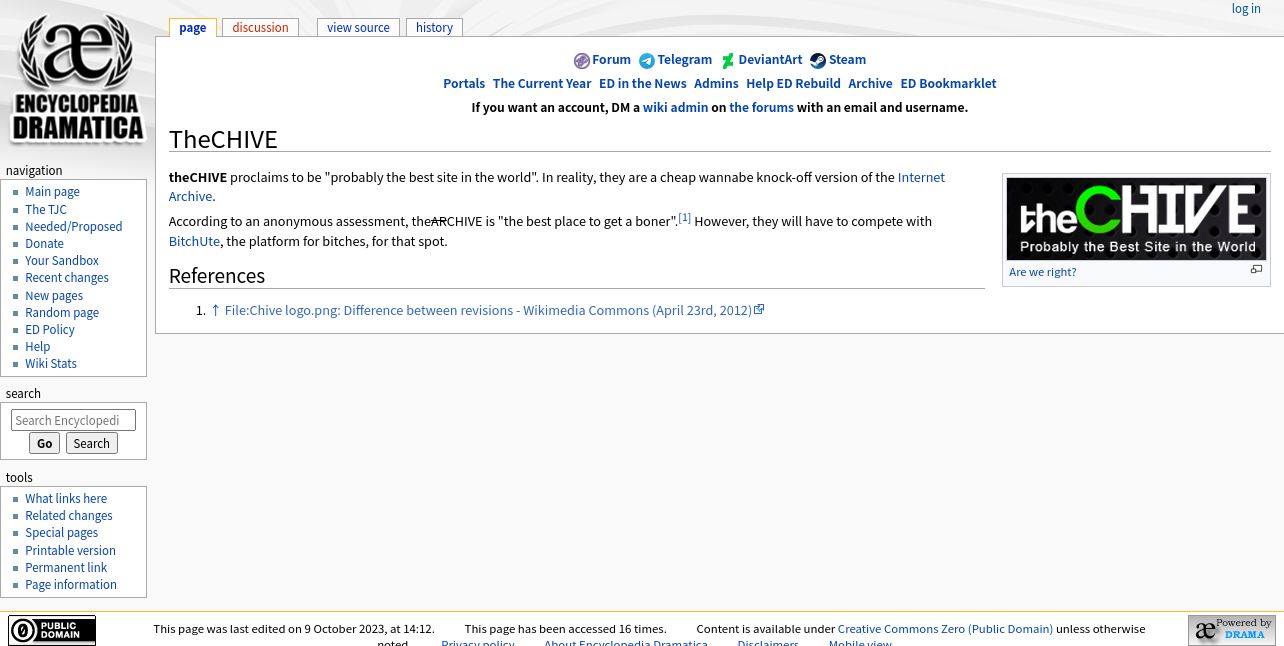Viewport: 1284px width, 646px height.
Task: Open ED in the News link
Action: [x=643, y=84]
